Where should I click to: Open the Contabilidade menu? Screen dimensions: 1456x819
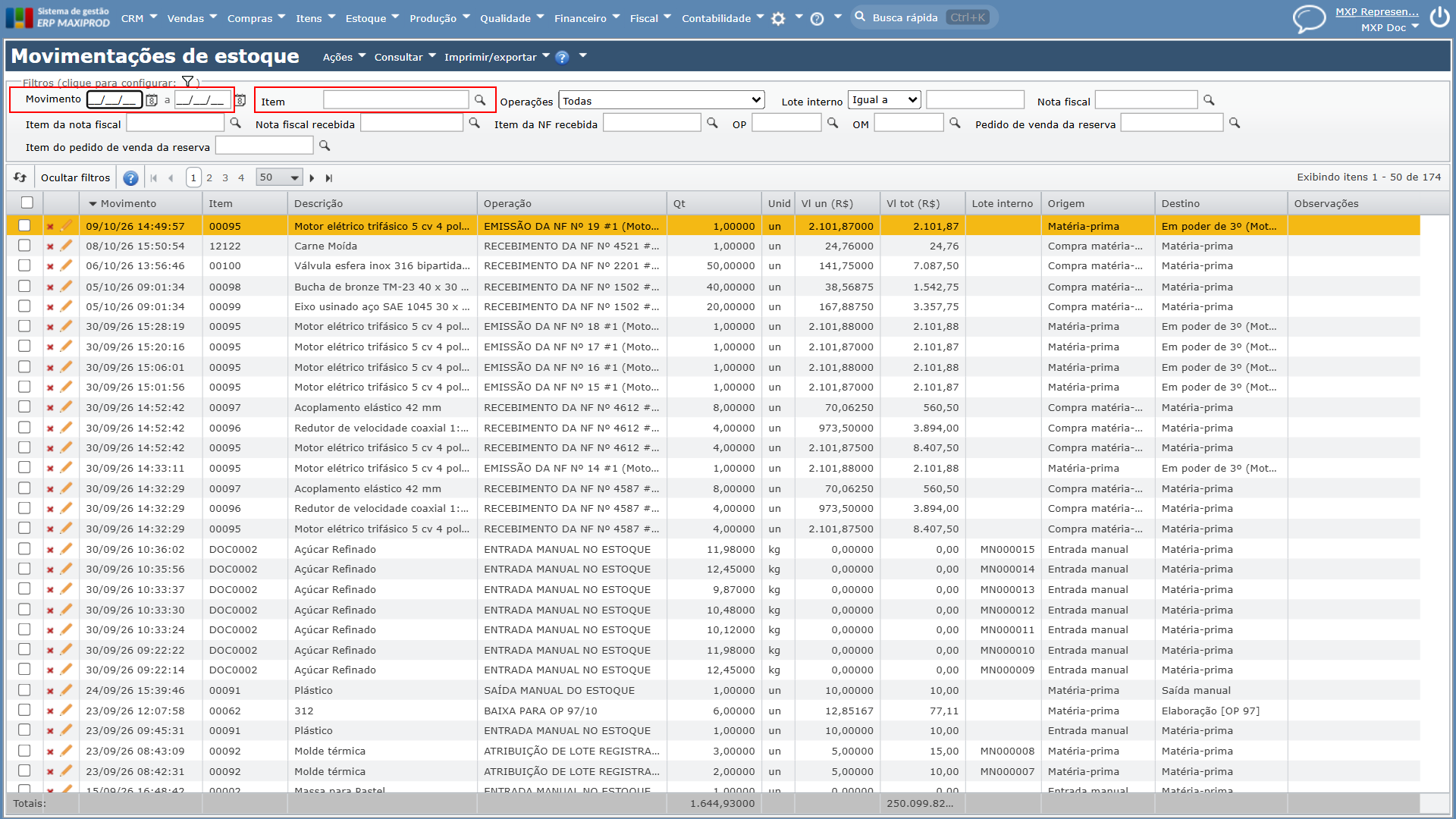[x=723, y=18]
